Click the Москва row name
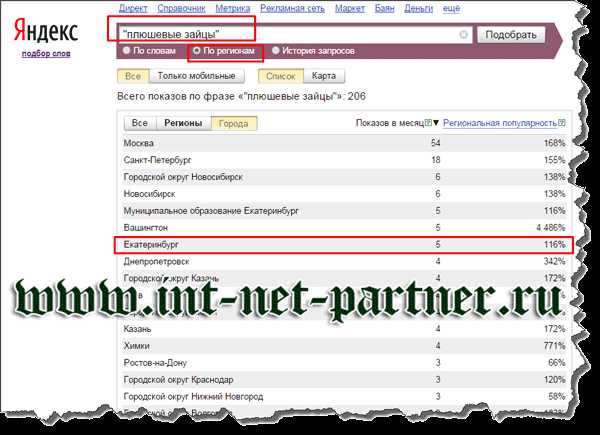The height and width of the screenshot is (435, 600). [139, 143]
